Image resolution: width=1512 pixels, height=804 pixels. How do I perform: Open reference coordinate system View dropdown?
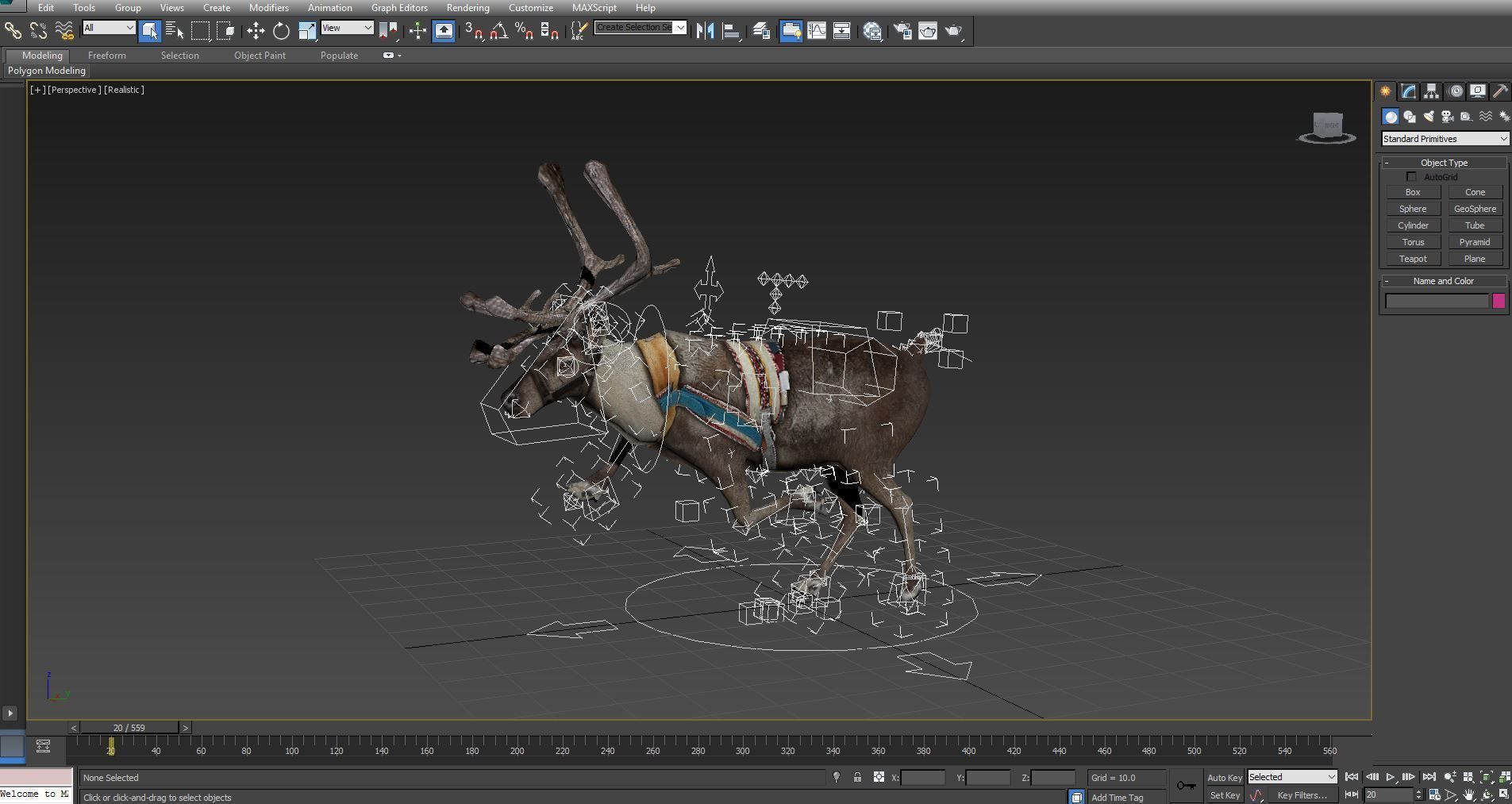(x=347, y=28)
